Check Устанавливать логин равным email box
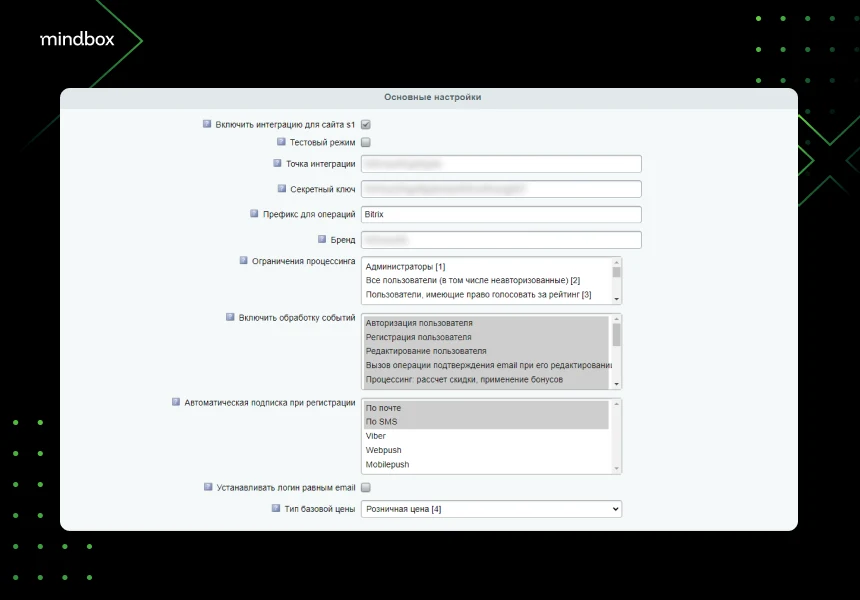This screenshot has height=600, width=860. point(366,488)
